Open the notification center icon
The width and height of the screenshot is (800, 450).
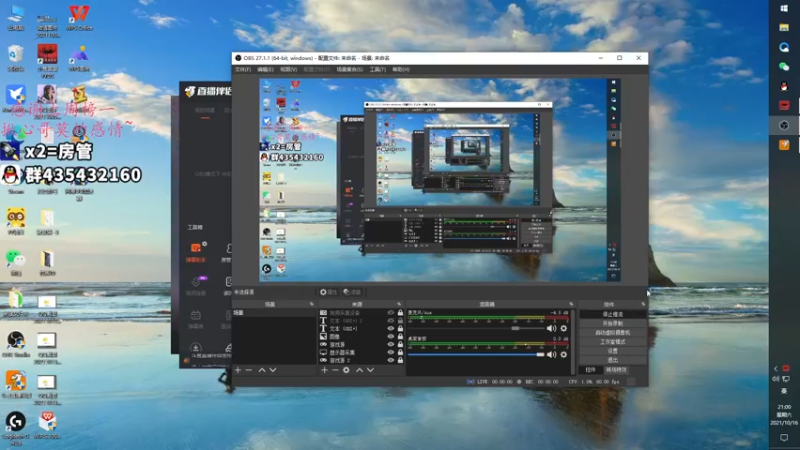click(x=784, y=437)
